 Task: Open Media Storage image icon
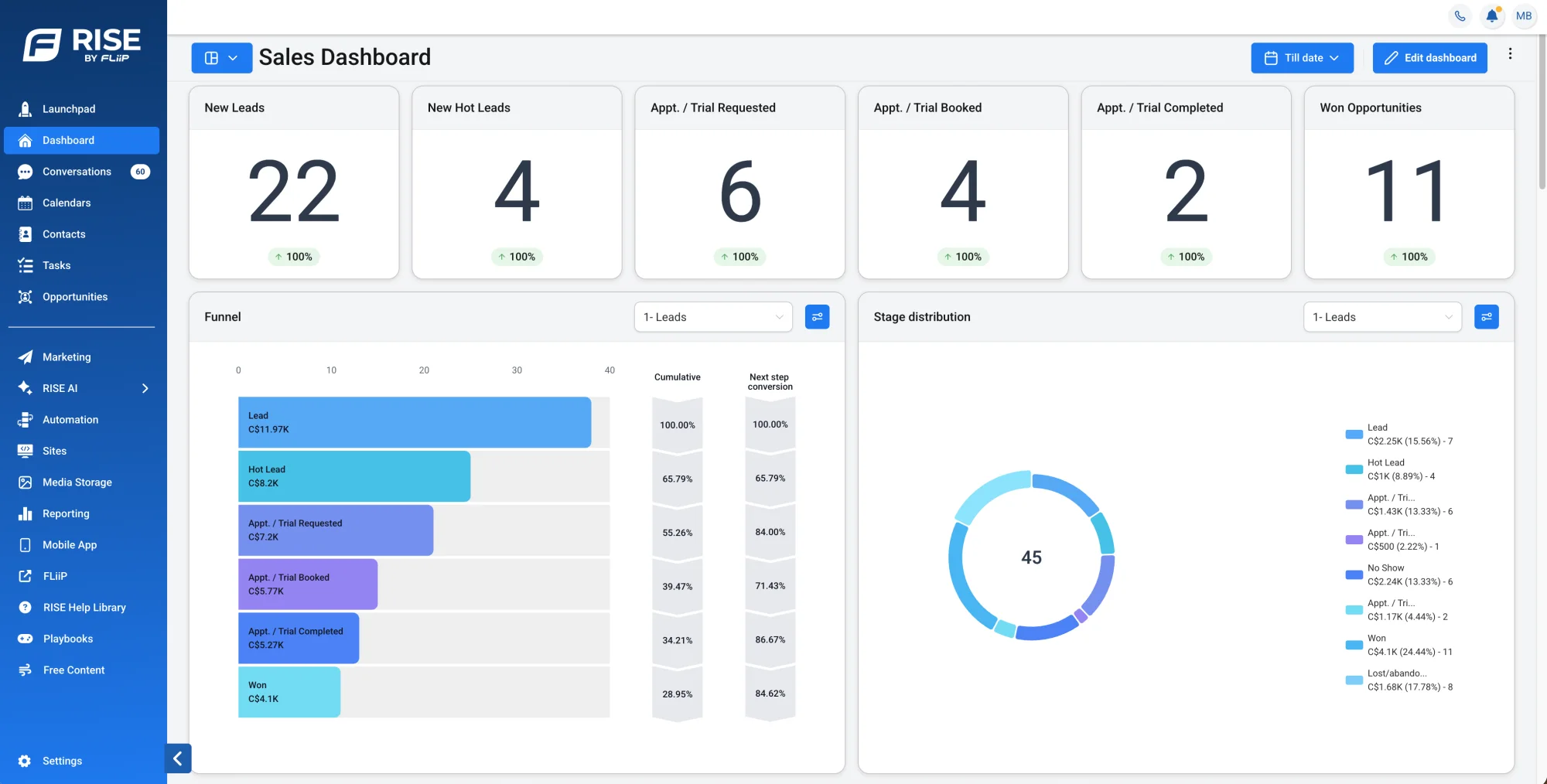tap(26, 482)
